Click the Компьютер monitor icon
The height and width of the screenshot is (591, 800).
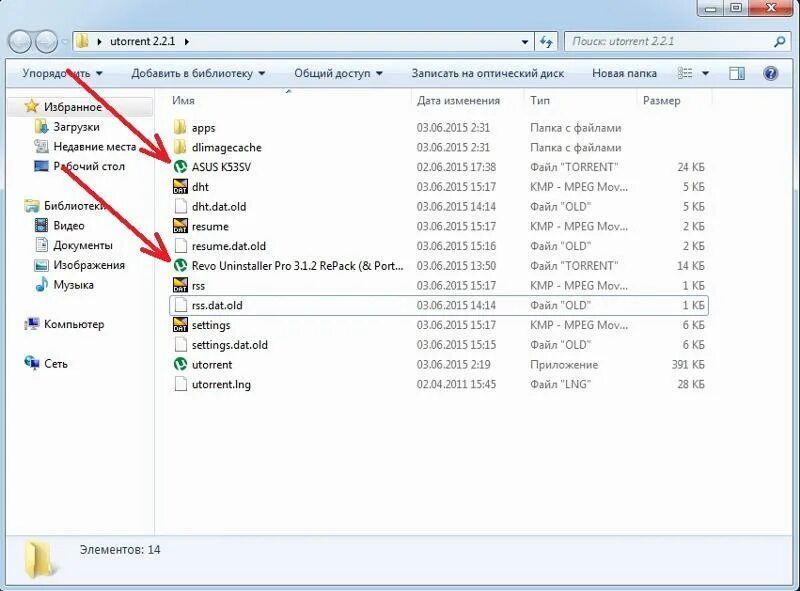click(x=32, y=324)
